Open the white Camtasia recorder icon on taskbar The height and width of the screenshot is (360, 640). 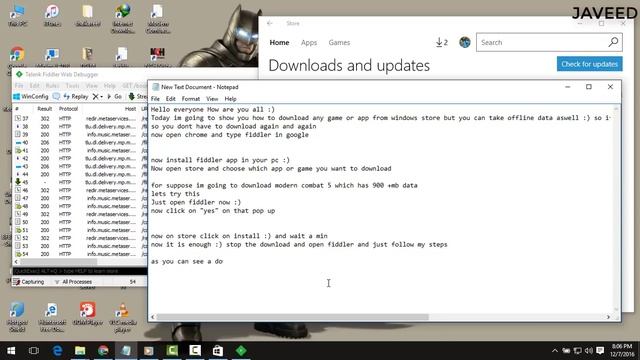click(195, 351)
